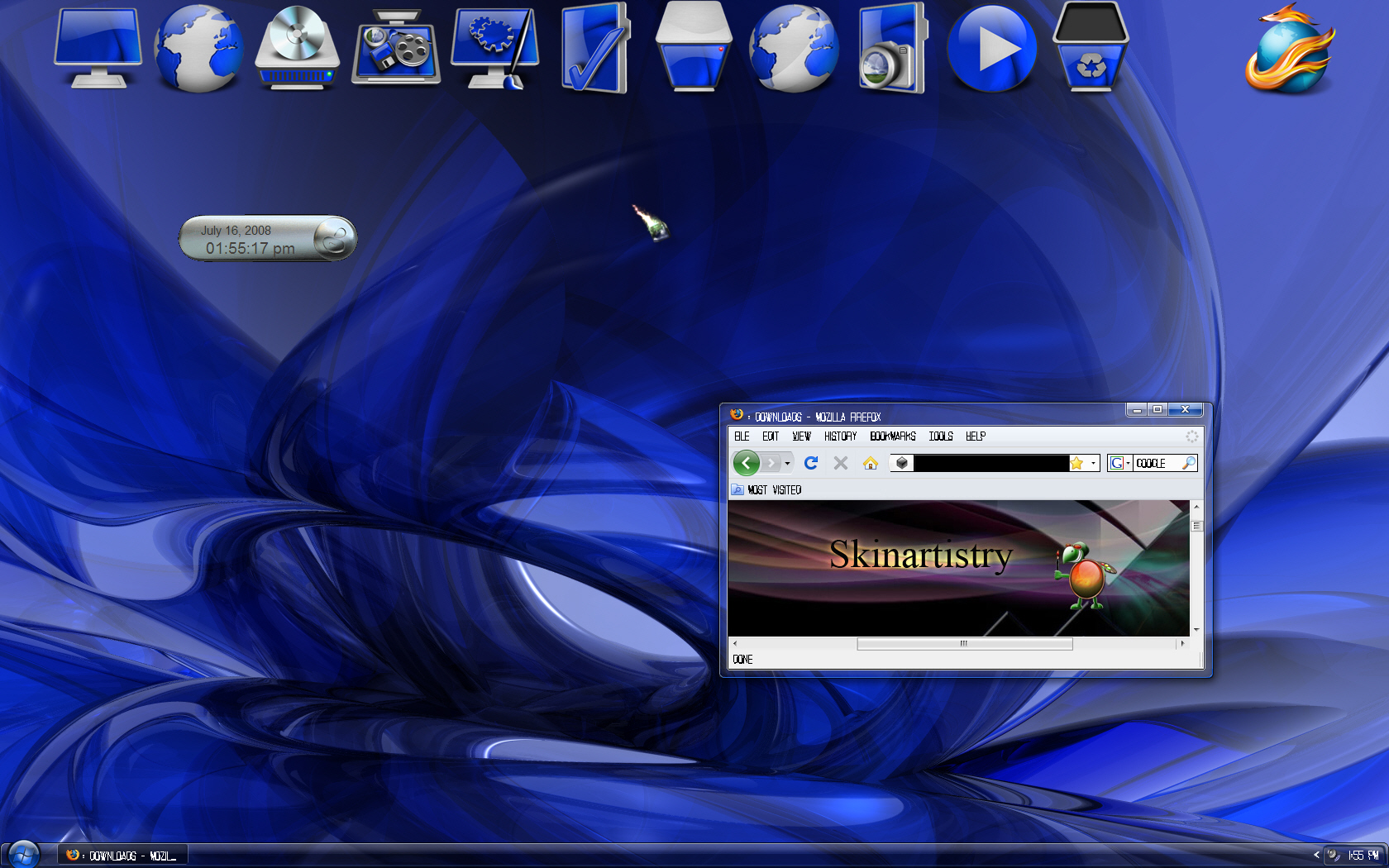Bookmark this page with the star icon
Viewport: 1389px width, 868px height.
coord(1076,463)
